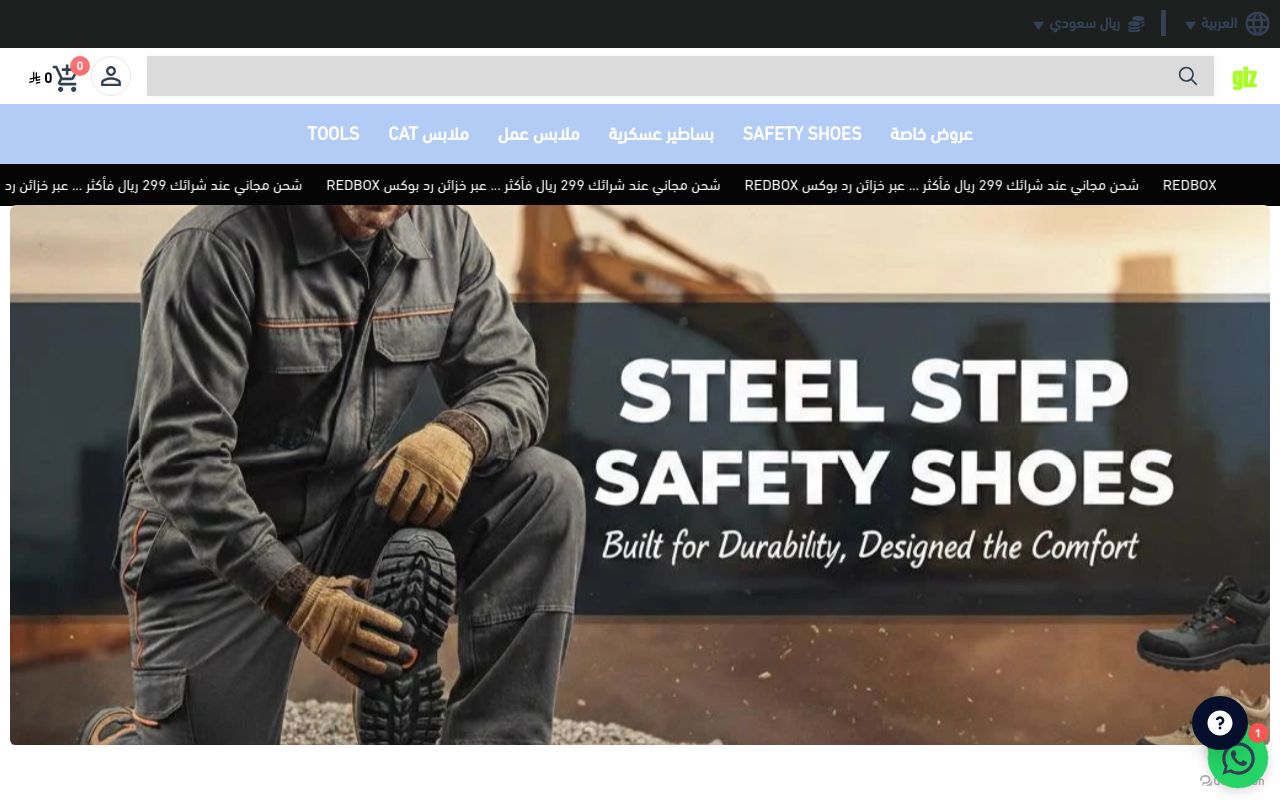Open the shopping cart icon
Image resolution: width=1280 pixels, height=800 pixels.
coord(66,78)
